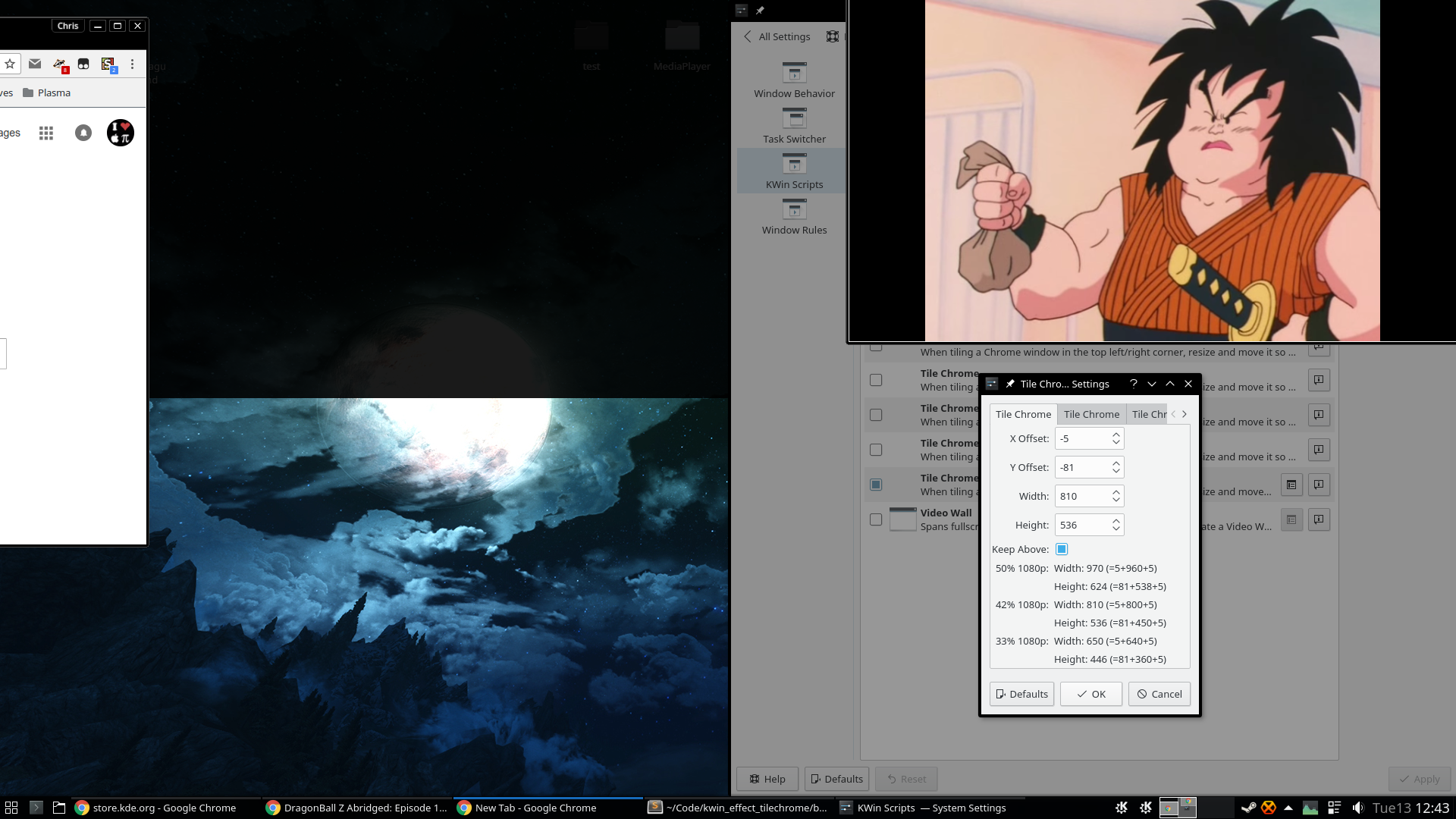Open the configure button of the checked Tile Chrome script
This screenshot has height=819, width=1456.
point(1291,485)
